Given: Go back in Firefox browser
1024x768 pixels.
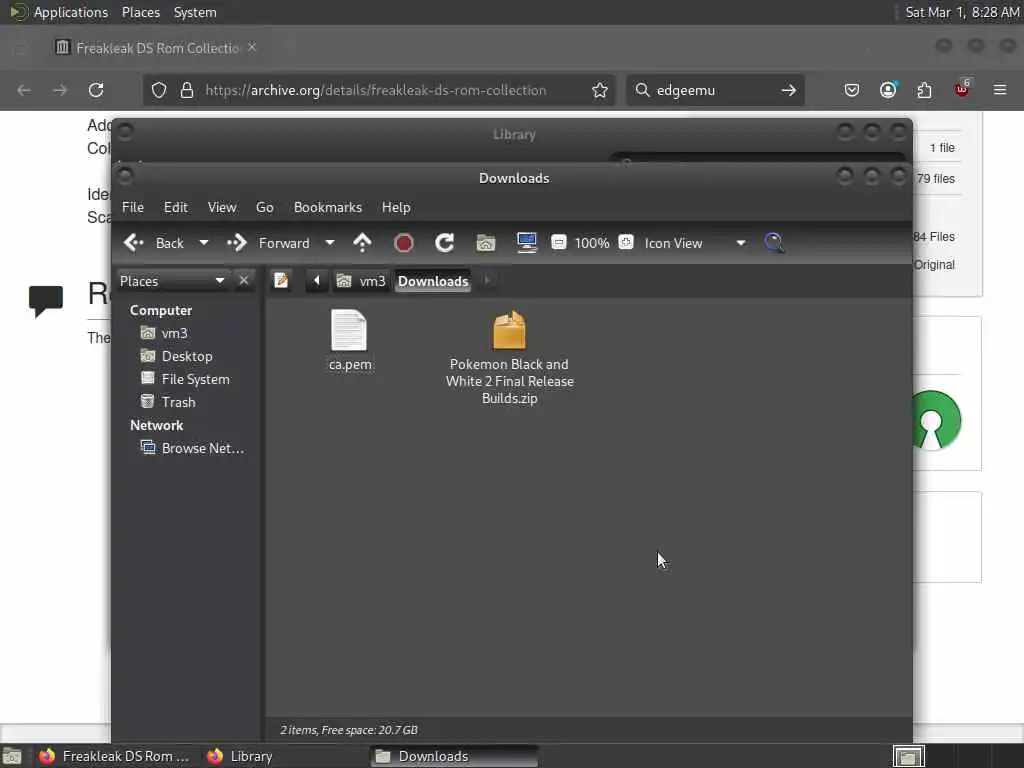Looking at the screenshot, I should pyautogui.click(x=24, y=90).
